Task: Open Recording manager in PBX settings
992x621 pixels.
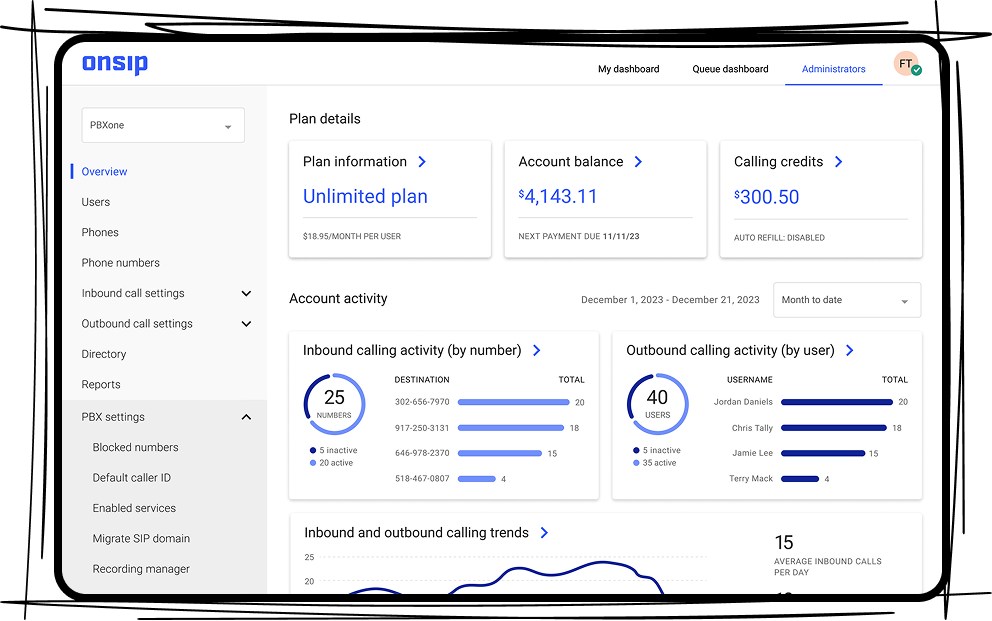Action: (141, 569)
